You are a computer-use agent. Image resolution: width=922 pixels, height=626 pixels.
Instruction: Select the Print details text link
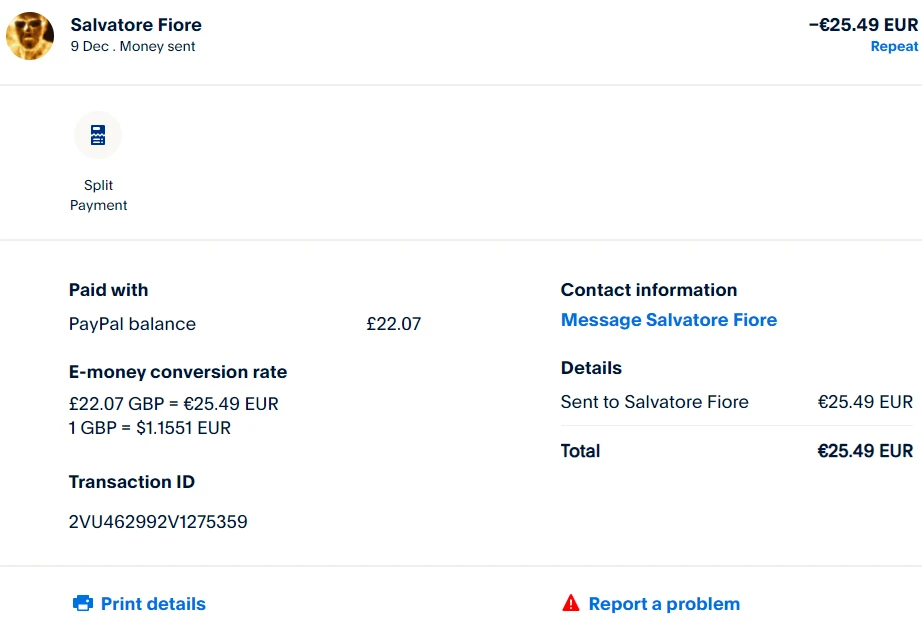click(153, 604)
